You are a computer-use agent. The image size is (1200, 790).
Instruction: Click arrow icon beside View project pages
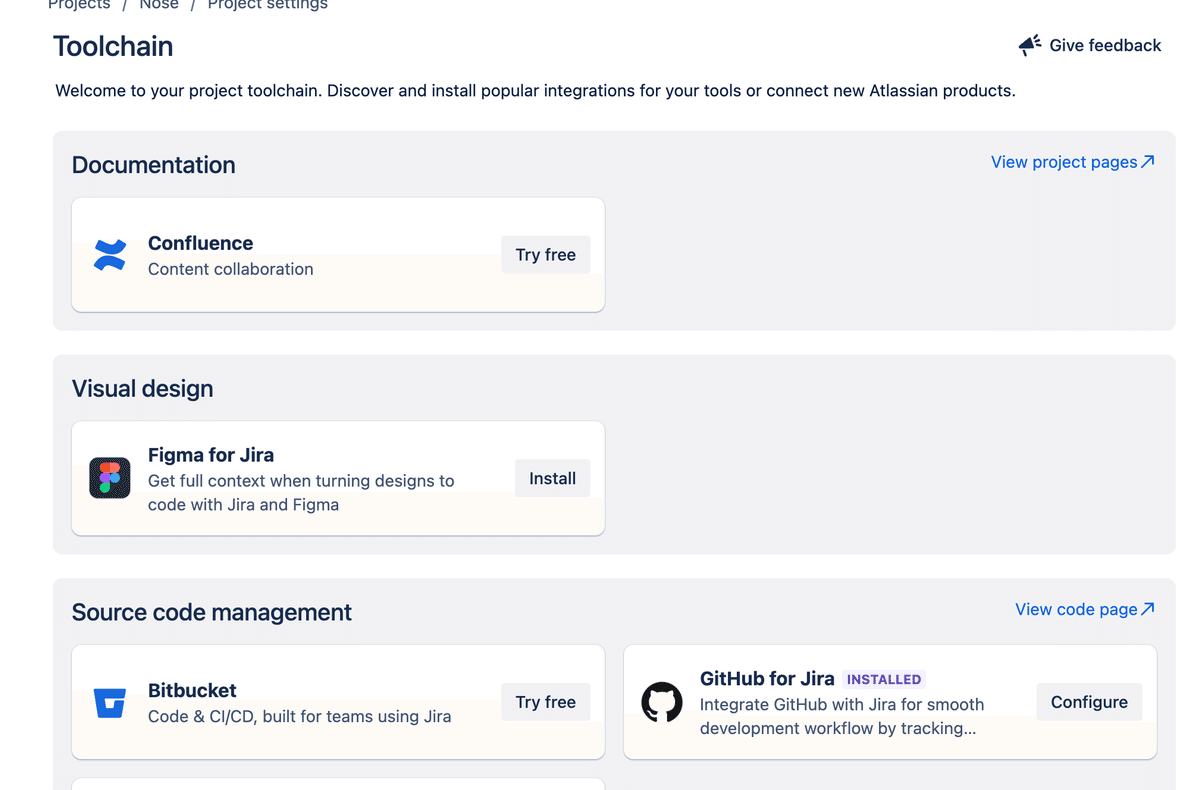[x=1148, y=161]
